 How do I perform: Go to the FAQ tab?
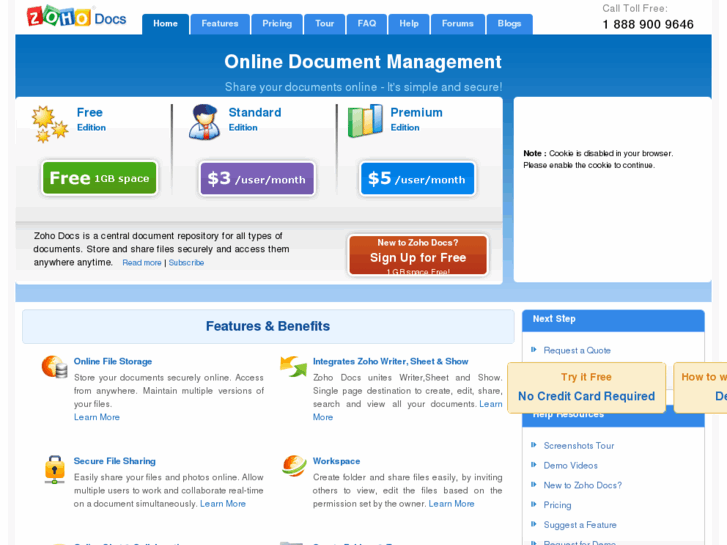click(367, 24)
